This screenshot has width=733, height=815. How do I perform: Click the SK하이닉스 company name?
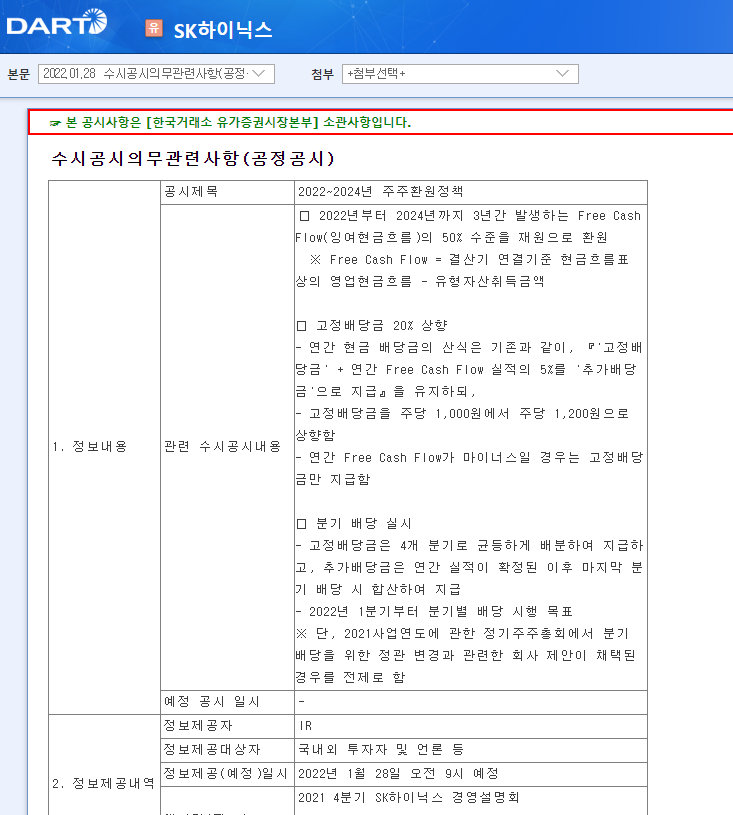(x=222, y=30)
